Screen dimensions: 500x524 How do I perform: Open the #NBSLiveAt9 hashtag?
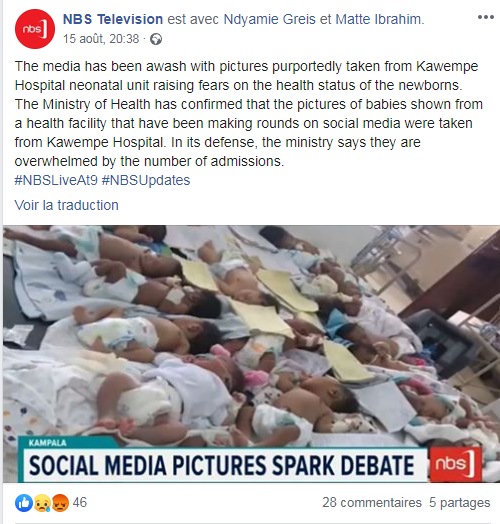(x=56, y=180)
